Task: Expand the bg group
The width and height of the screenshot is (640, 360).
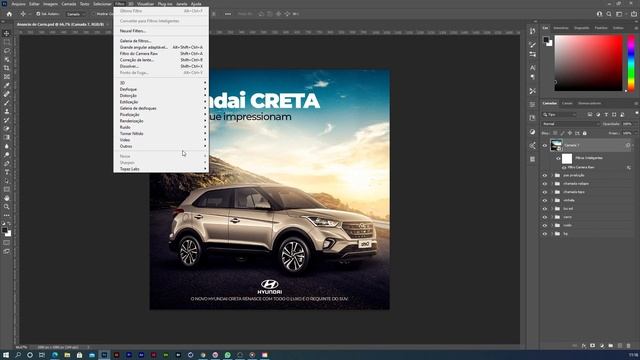Action: point(552,234)
